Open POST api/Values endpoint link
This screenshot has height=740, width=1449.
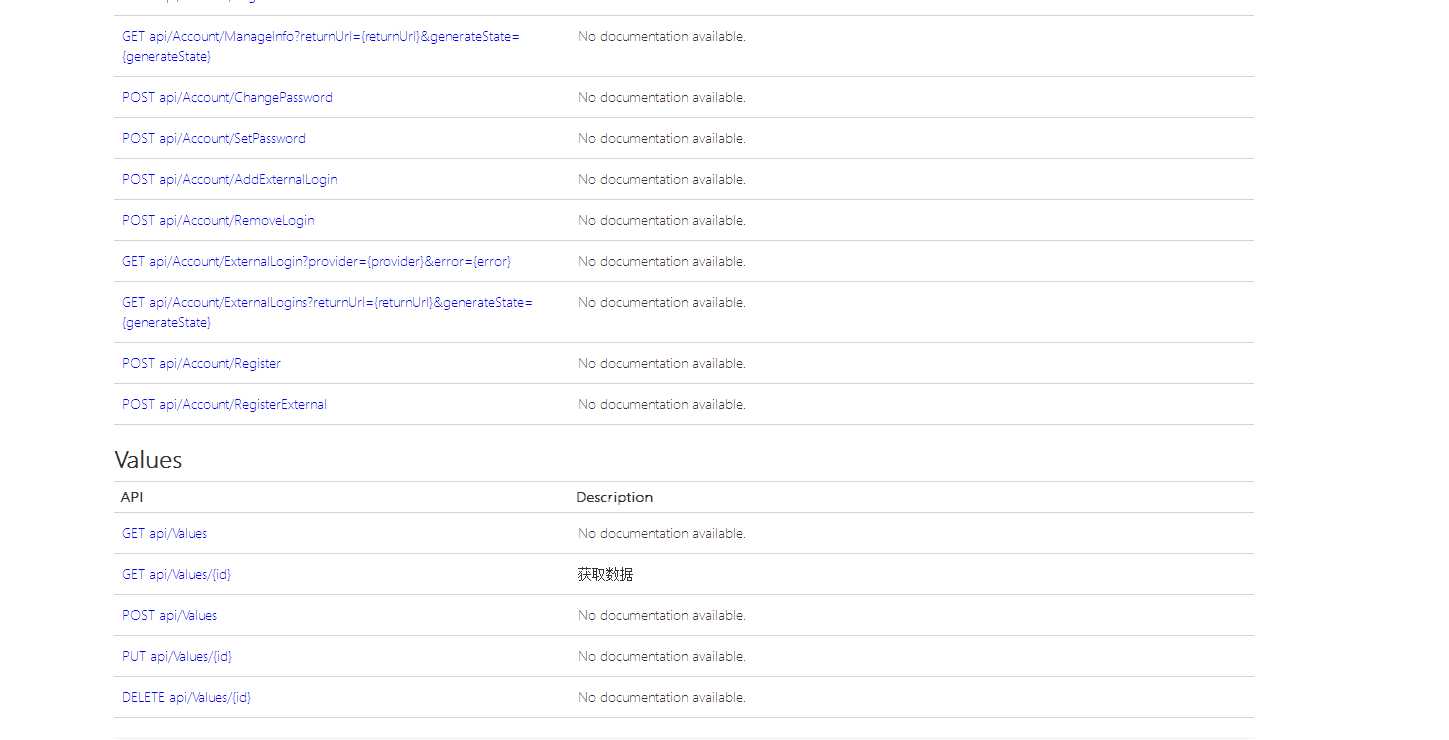pyautogui.click(x=169, y=615)
